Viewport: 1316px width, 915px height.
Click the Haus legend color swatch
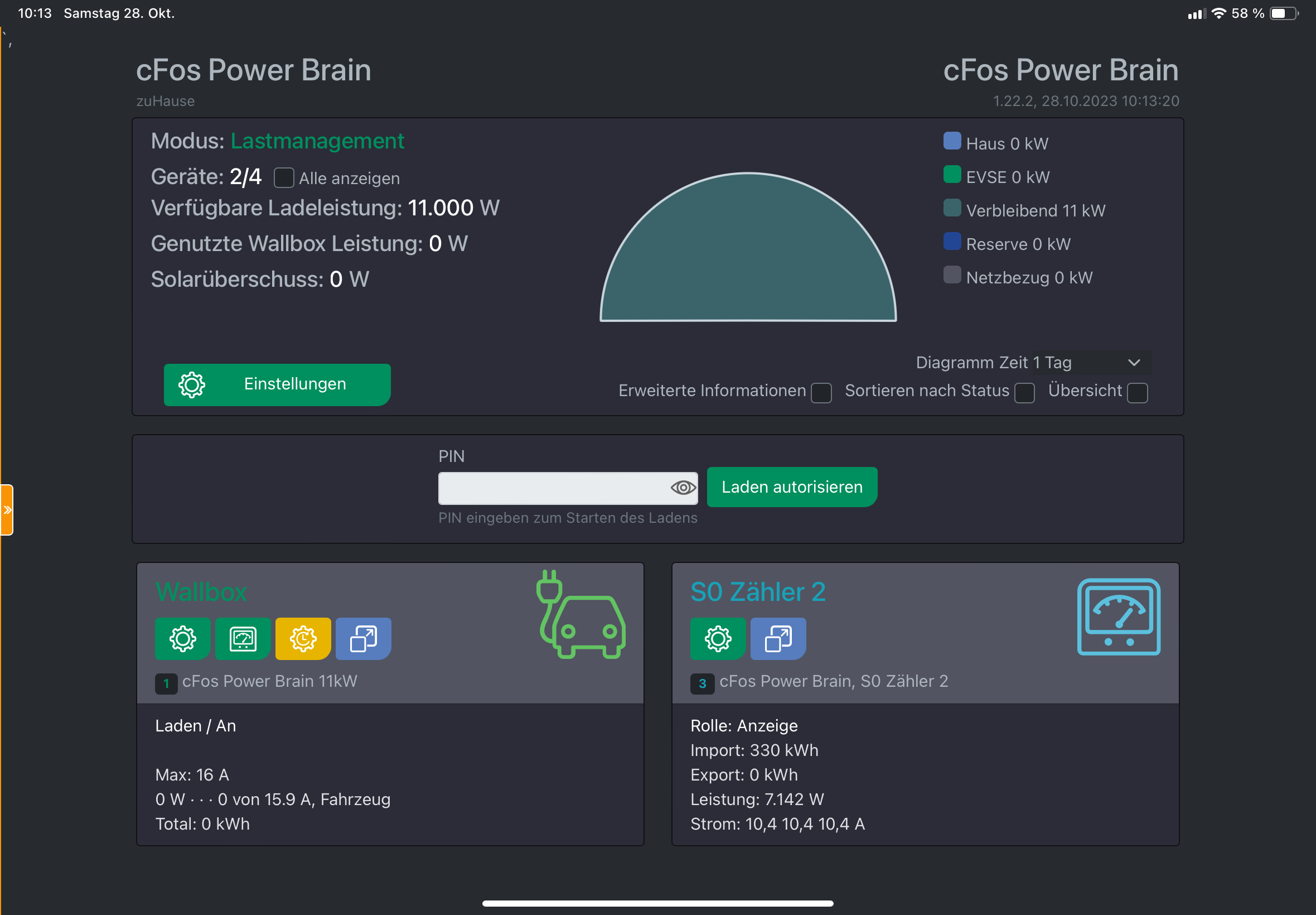[x=952, y=141]
